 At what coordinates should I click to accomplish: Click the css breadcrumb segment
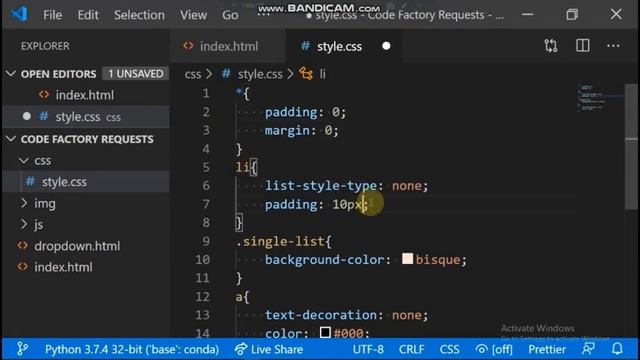click(x=193, y=74)
